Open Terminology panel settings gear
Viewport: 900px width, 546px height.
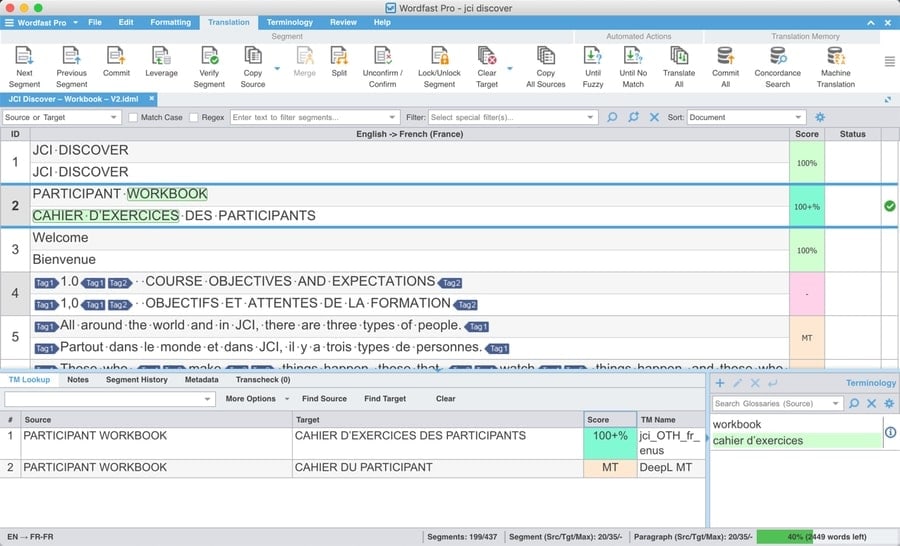[x=889, y=404]
